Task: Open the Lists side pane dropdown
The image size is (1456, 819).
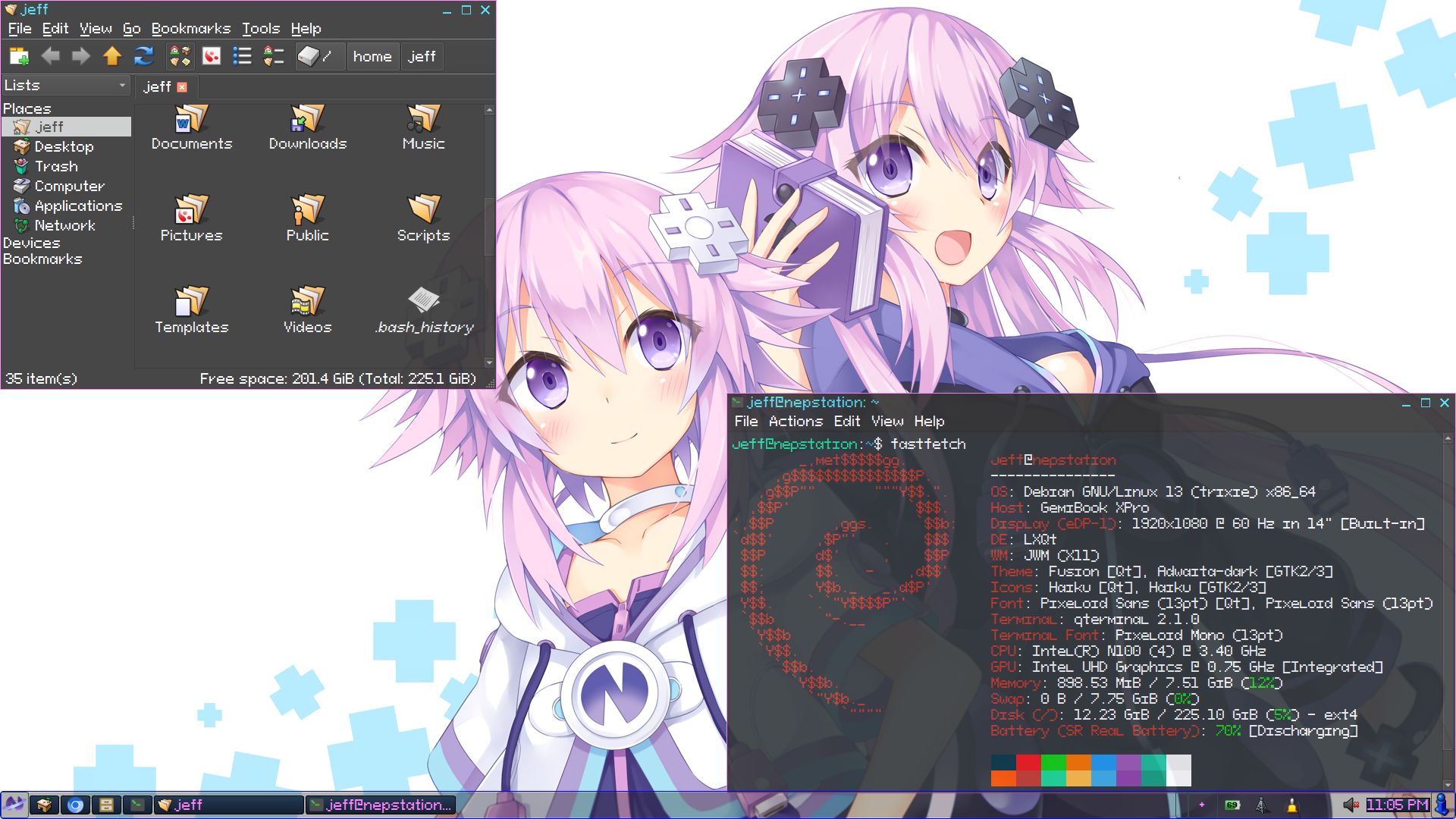Action: click(65, 86)
